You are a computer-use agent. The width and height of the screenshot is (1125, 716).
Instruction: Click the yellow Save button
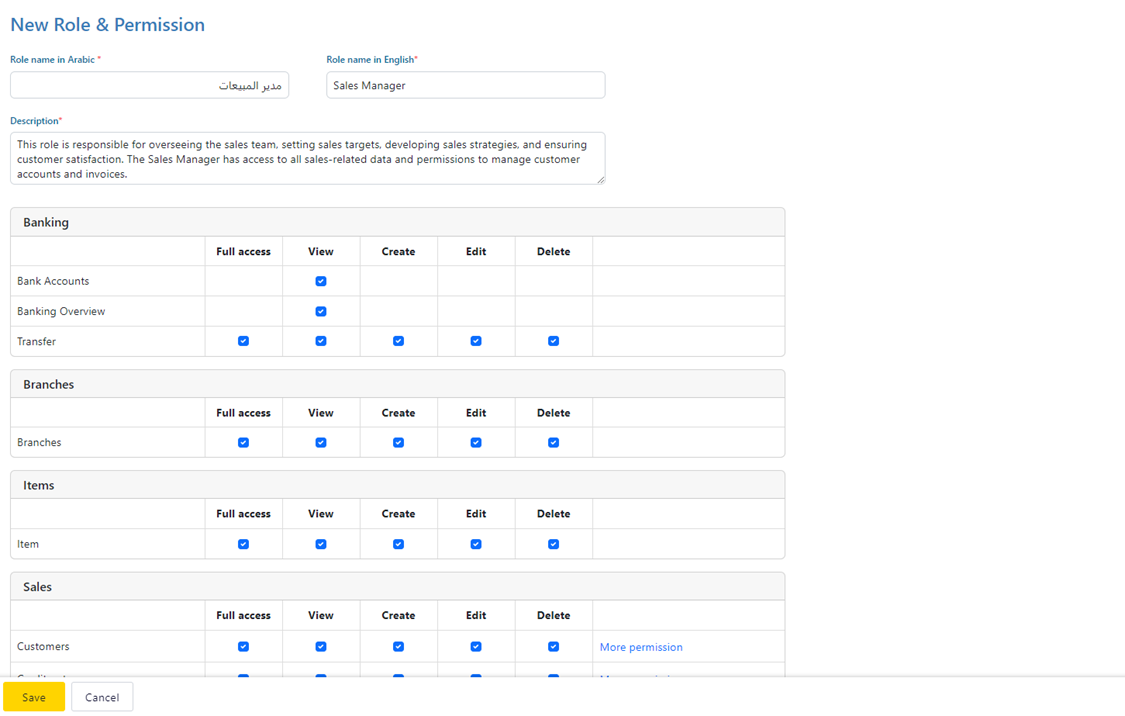pos(34,697)
